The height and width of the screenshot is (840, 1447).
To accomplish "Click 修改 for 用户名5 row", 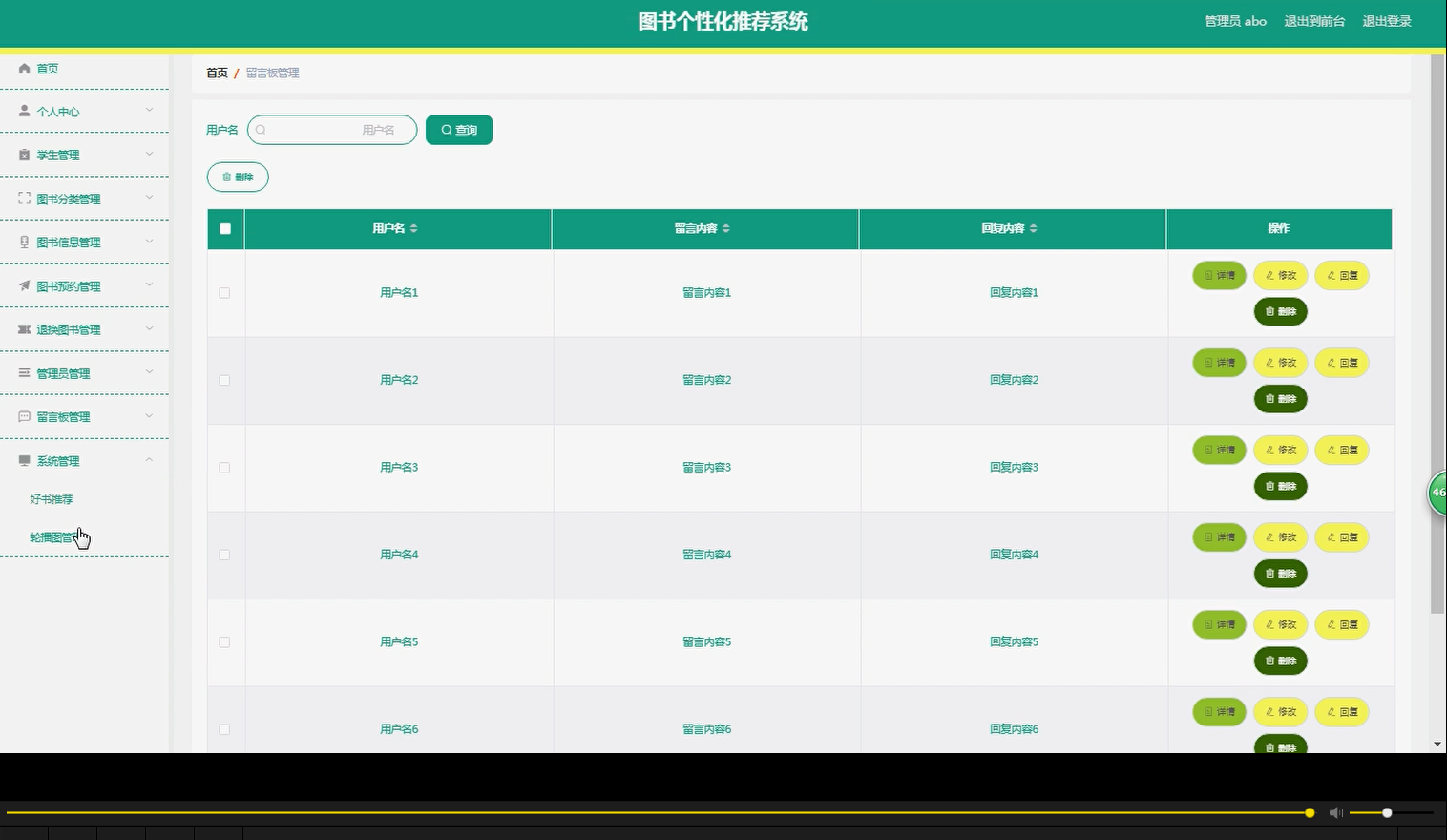I will click(1280, 624).
